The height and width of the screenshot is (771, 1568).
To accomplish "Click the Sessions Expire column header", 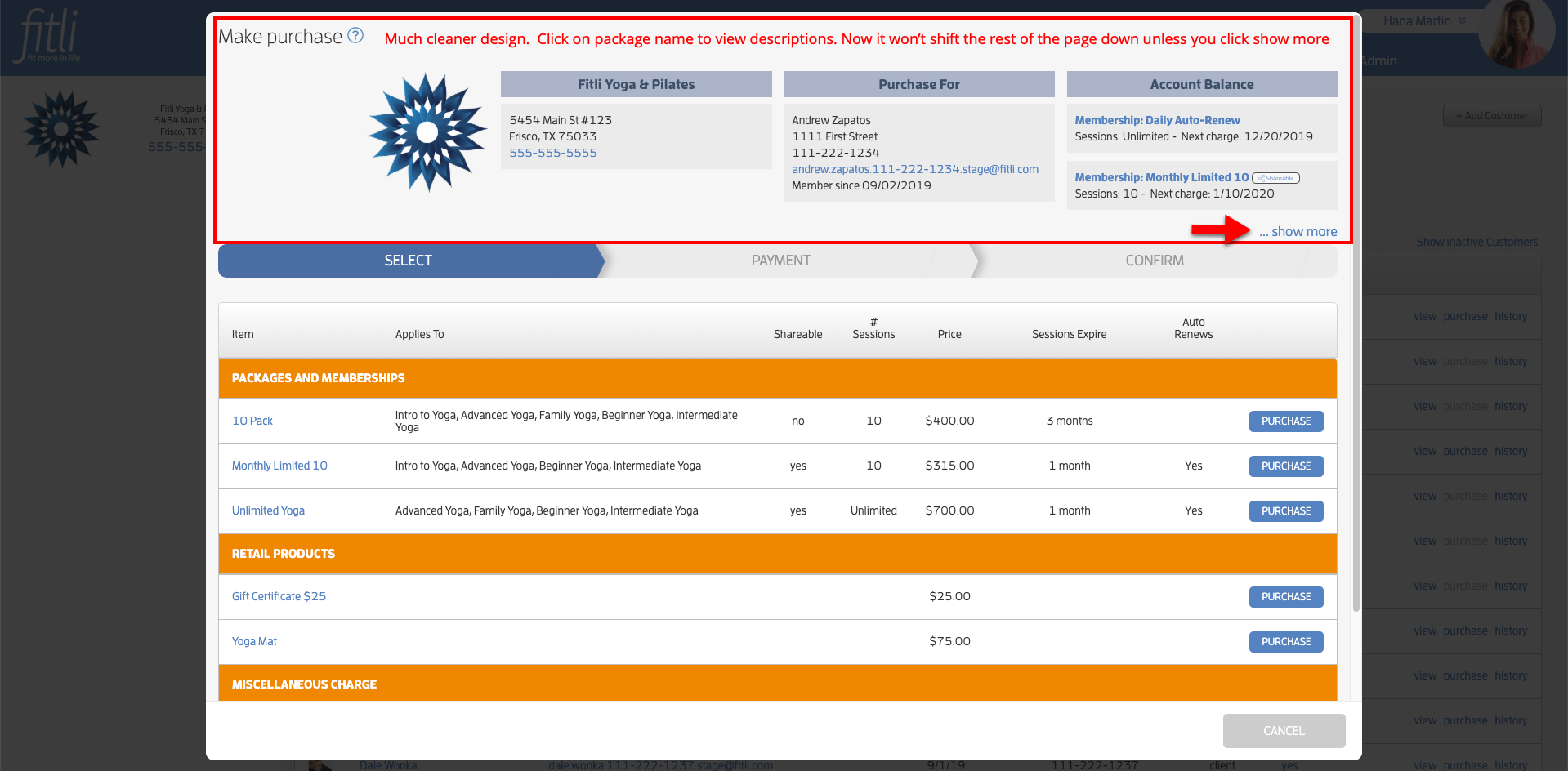I will point(1069,334).
